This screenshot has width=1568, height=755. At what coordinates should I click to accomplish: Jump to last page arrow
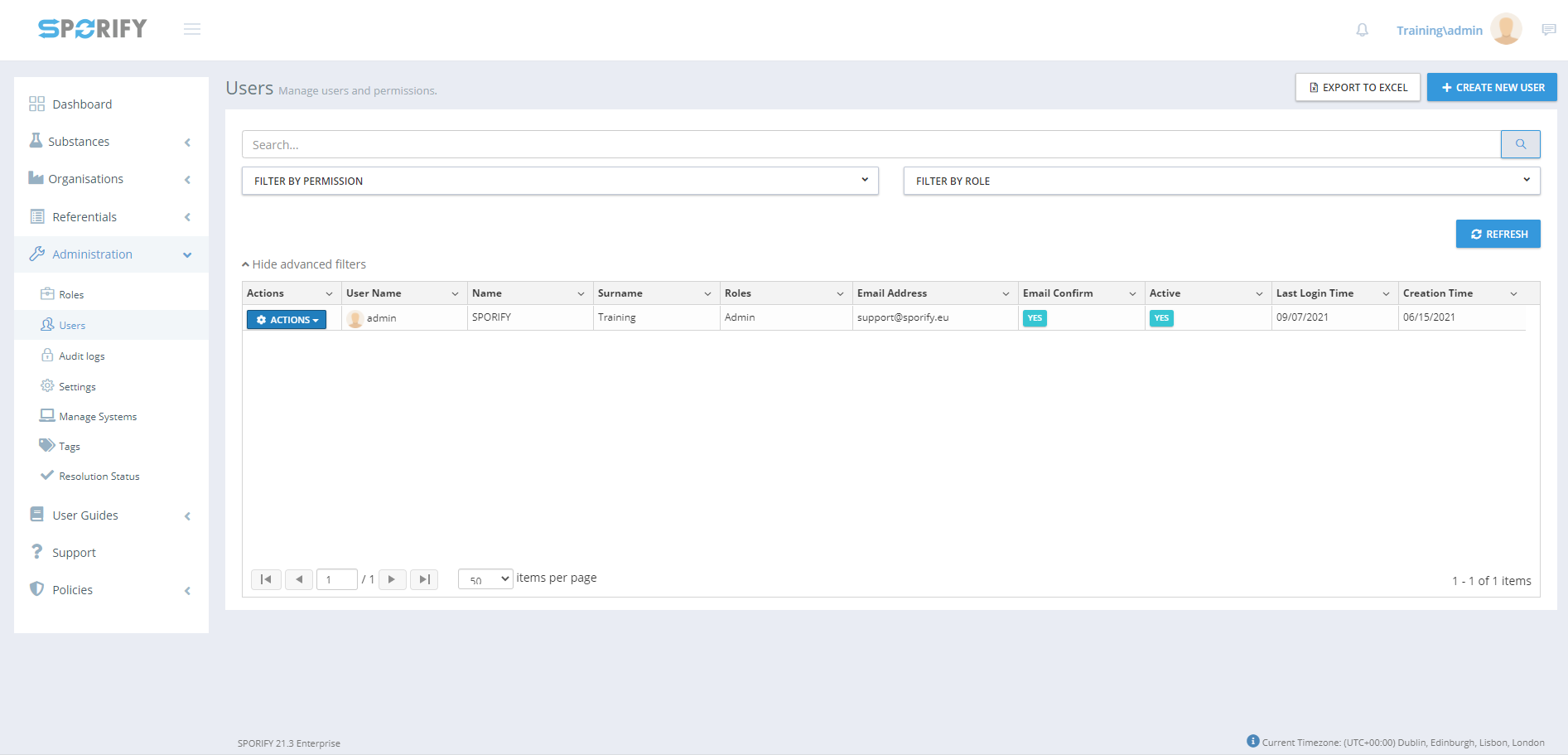[424, 579]
